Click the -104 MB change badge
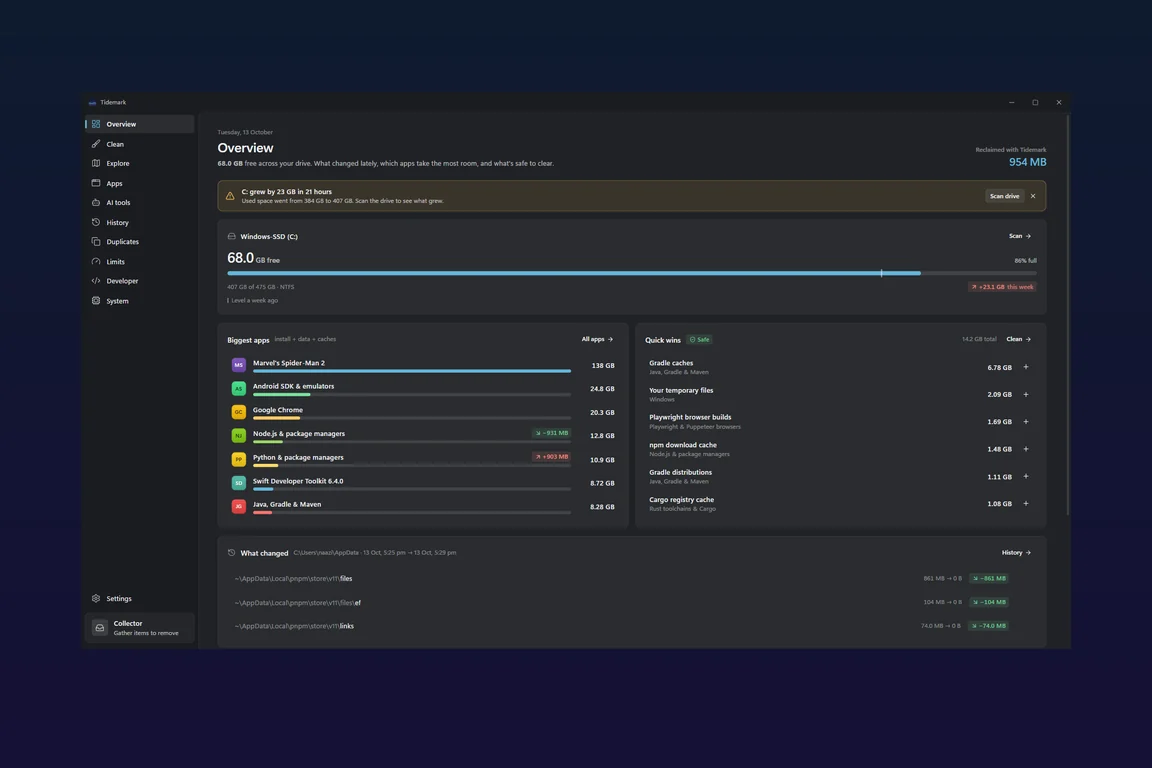The height and width of the screenshot is (768, 1152). [x=989, y=602]
